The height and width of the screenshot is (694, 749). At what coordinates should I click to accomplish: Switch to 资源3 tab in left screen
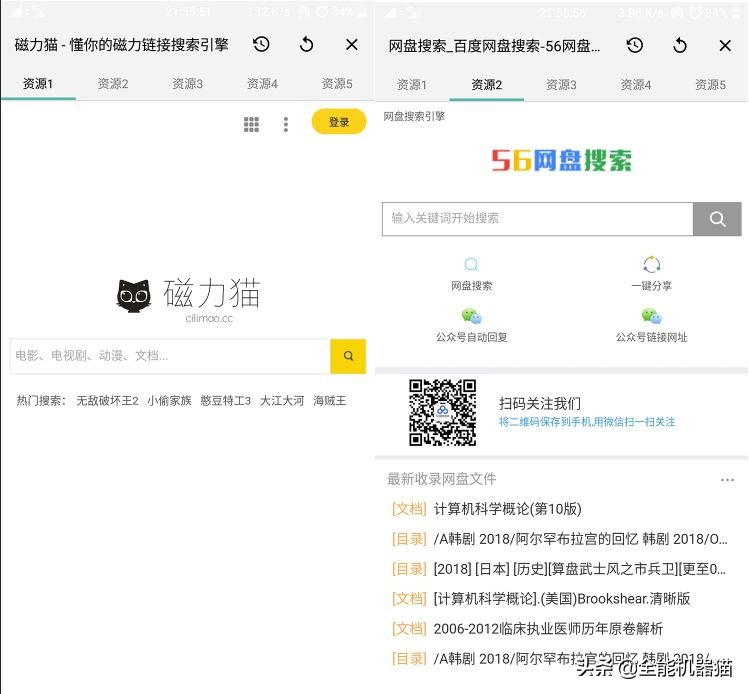(187, 84)
